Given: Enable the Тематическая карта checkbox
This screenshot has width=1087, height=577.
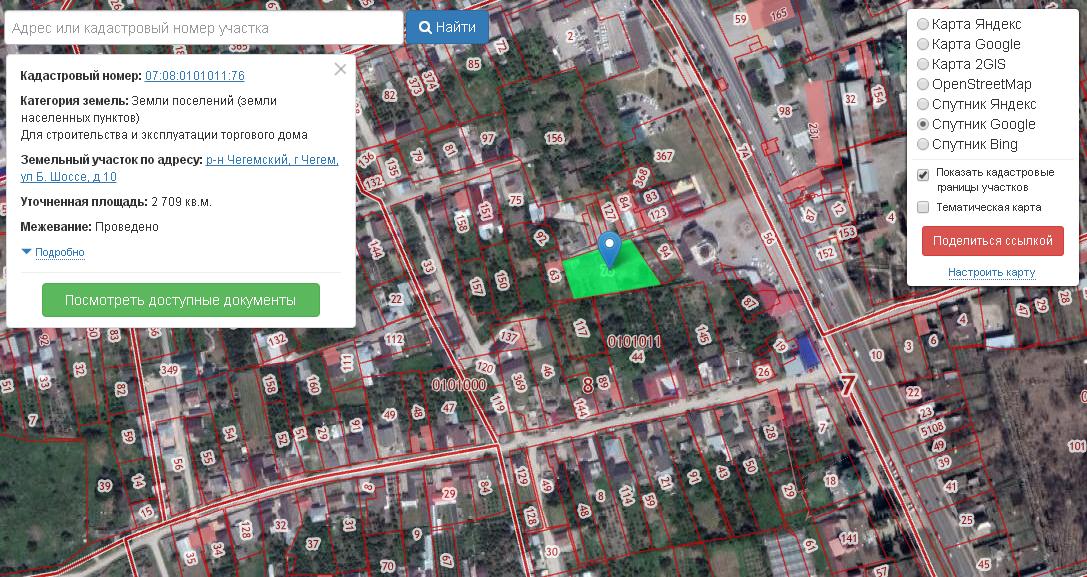Looking at the screenshot, I should click(923, 207).
